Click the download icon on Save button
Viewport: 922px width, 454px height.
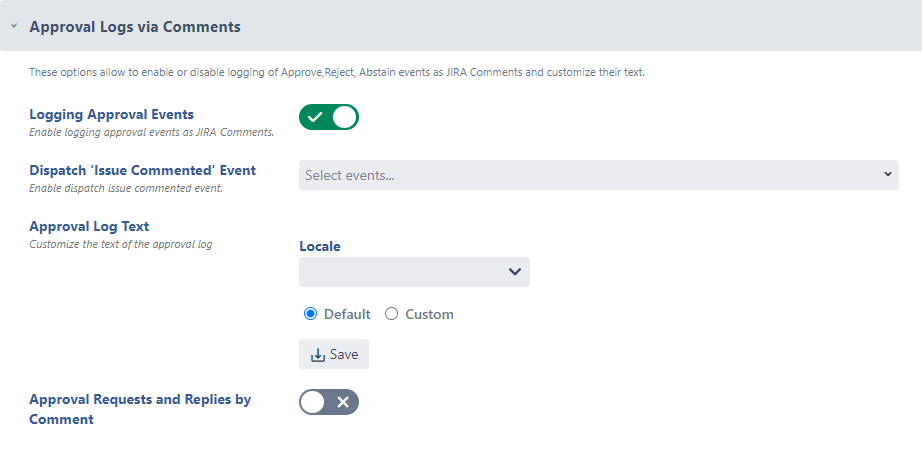[x=318, y=355]
